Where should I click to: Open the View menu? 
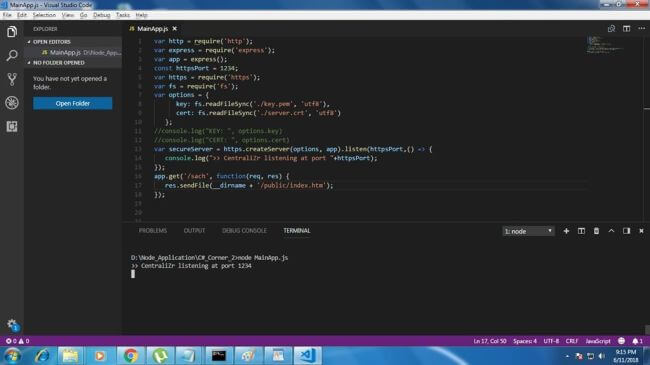click(x=68, y=15)
